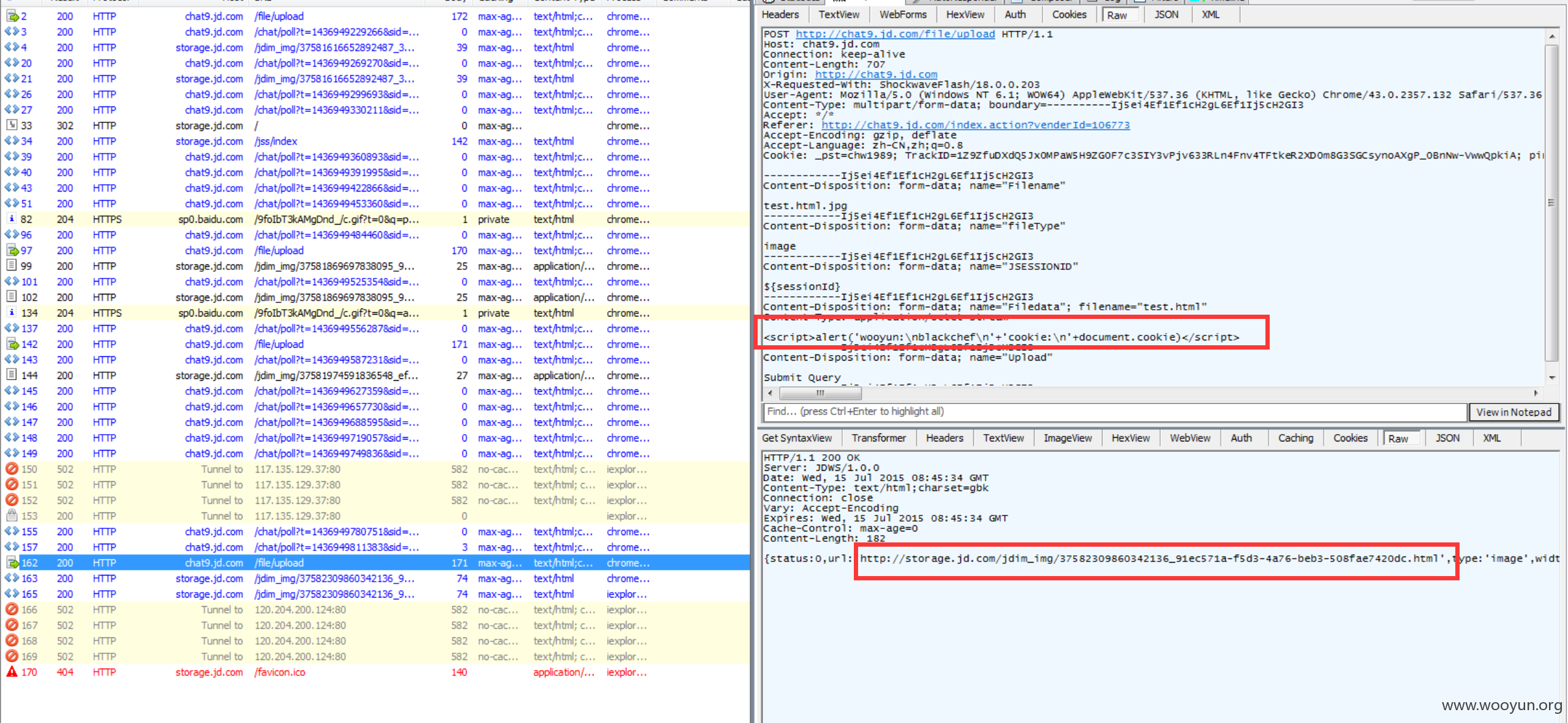Switch to response Transformer tab
The image size is (1568, 723).
coord(878,438)
